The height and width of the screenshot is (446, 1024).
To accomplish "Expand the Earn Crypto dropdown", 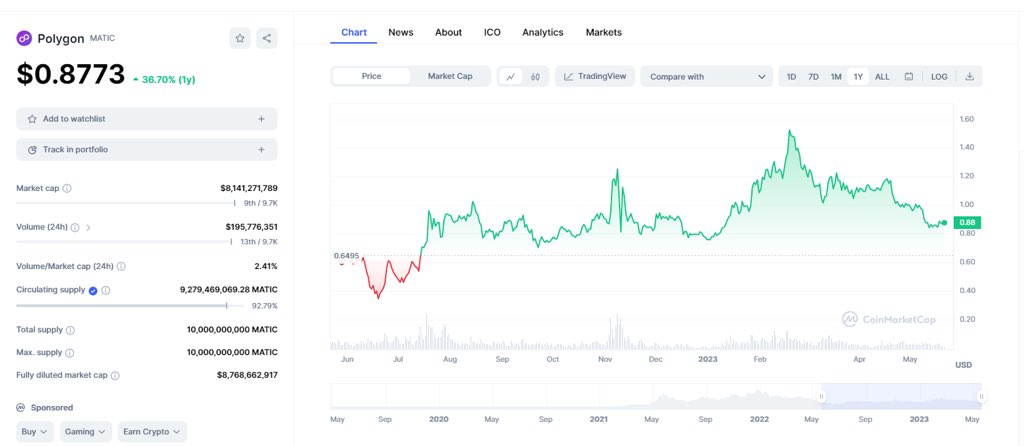I will pyautogui.click(x=152, y=432).
